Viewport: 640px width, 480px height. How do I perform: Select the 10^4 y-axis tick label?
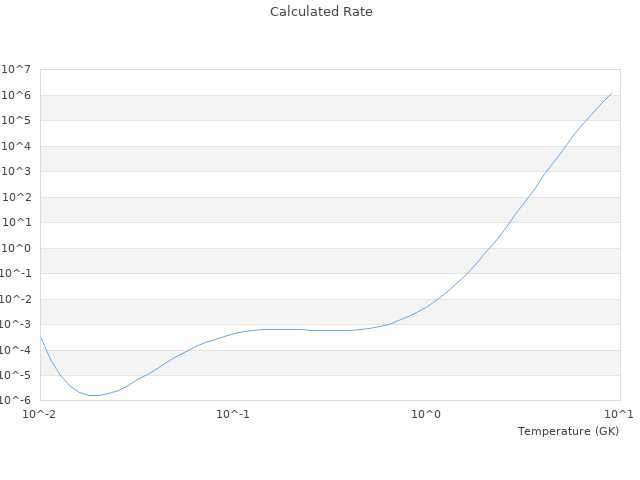16,146
